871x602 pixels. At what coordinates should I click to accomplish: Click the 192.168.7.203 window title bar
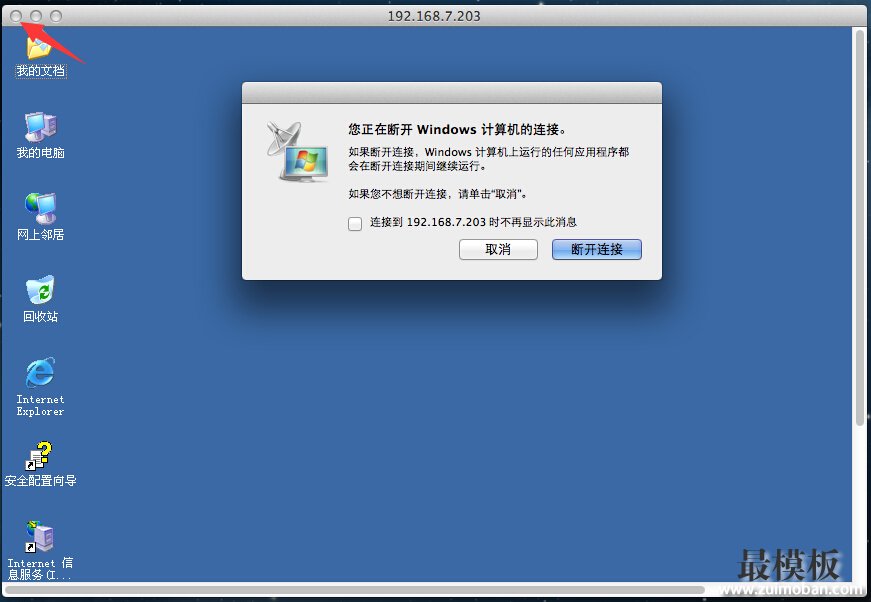434,16
